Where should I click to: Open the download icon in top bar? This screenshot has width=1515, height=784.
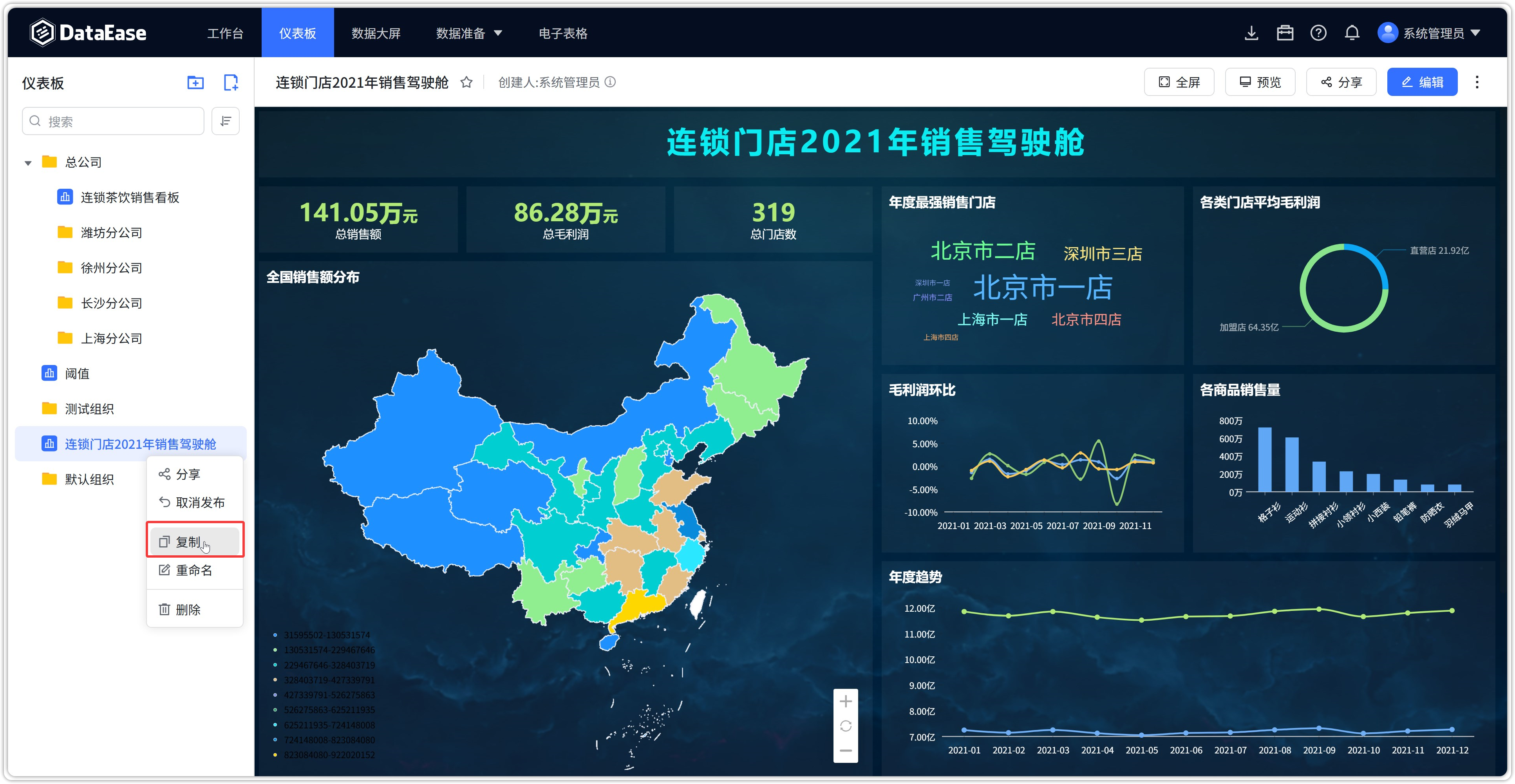1251,33
